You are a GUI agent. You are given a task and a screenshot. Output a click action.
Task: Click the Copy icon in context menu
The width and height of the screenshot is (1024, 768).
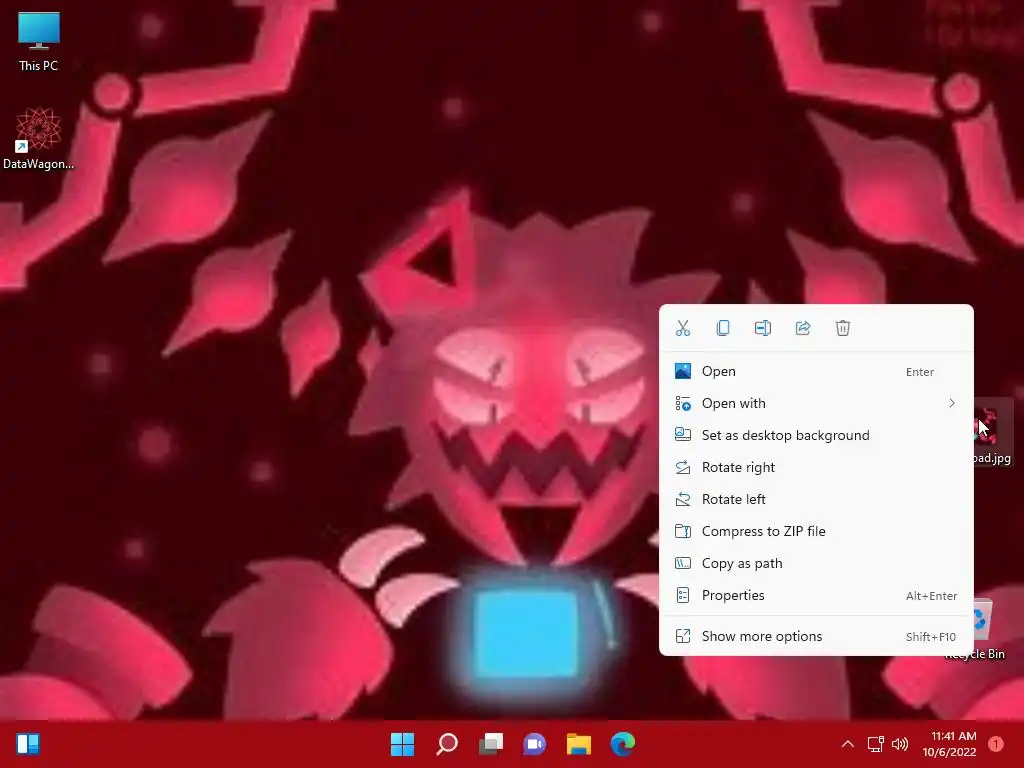(x=722, y=328)
